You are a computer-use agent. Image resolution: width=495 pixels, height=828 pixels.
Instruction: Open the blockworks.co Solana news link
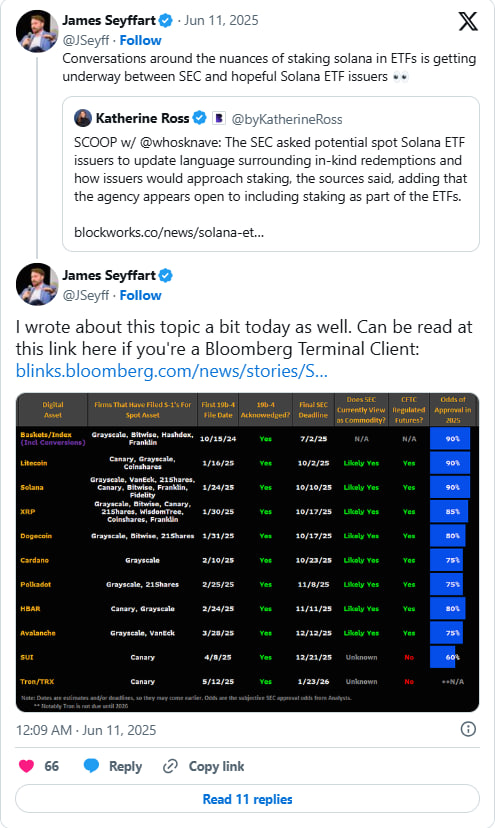[169, 232]
